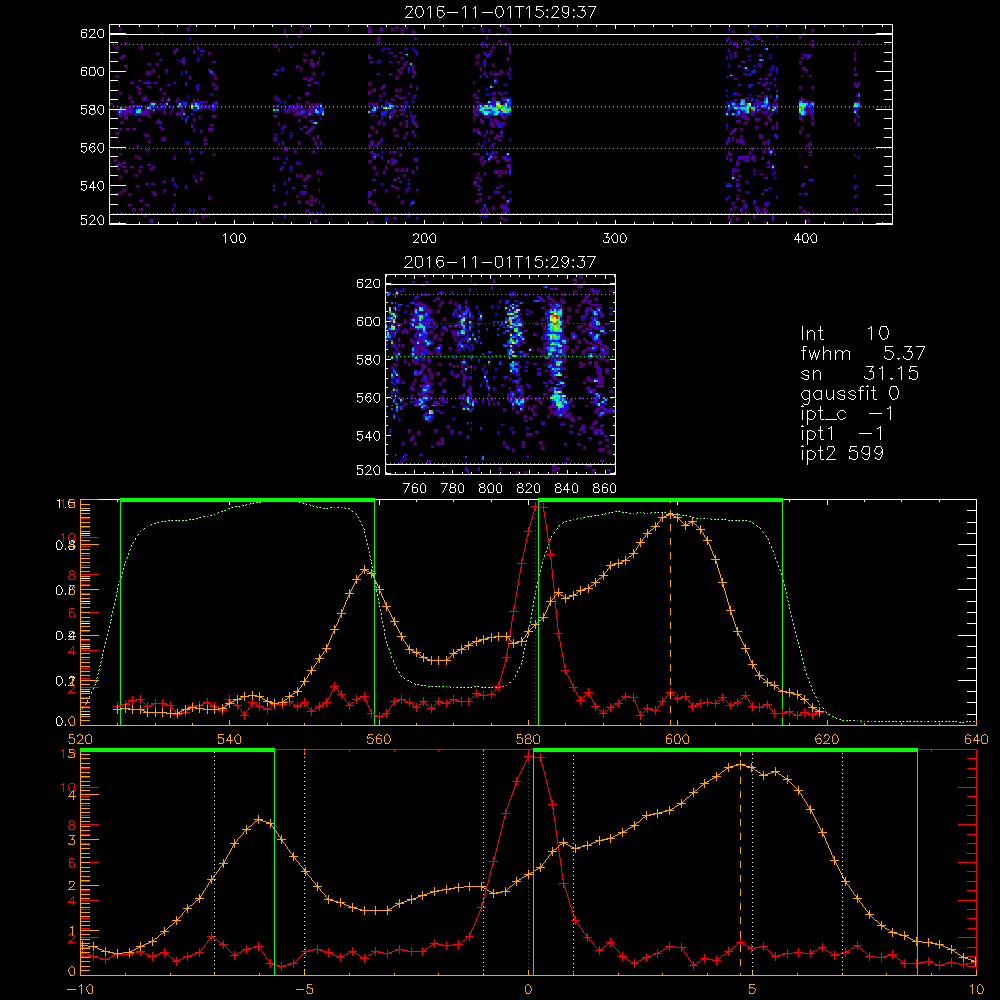Select the 'ipt2 599' readout line
The width and height of the screenshot is (1000, 1000).
(x=842, y=453)
